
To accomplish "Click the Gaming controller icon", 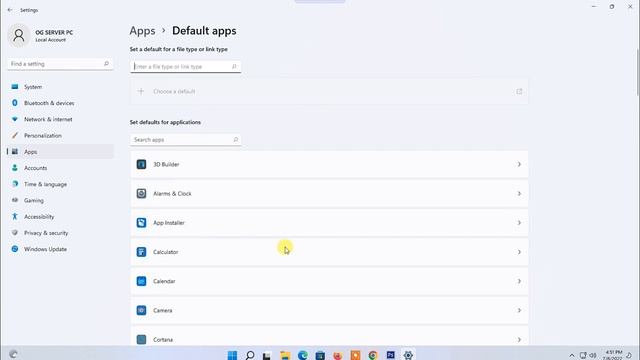I will [x=15, y=200].
